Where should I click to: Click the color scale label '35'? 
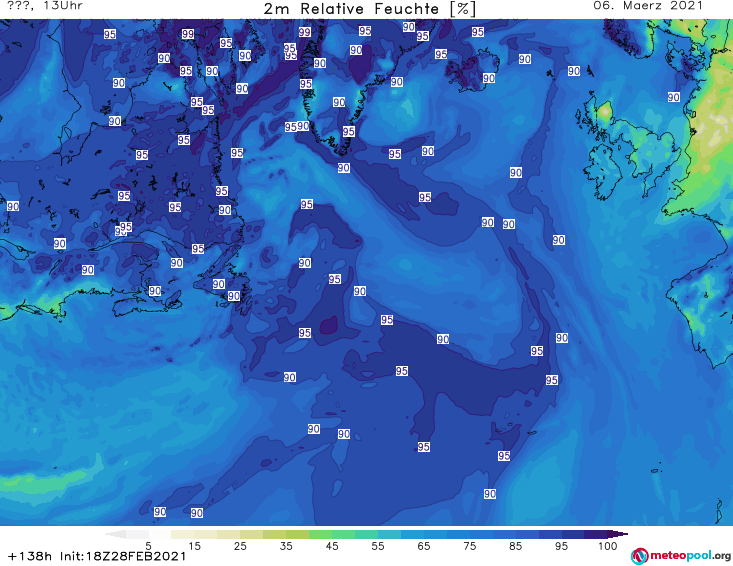point(286,546)
